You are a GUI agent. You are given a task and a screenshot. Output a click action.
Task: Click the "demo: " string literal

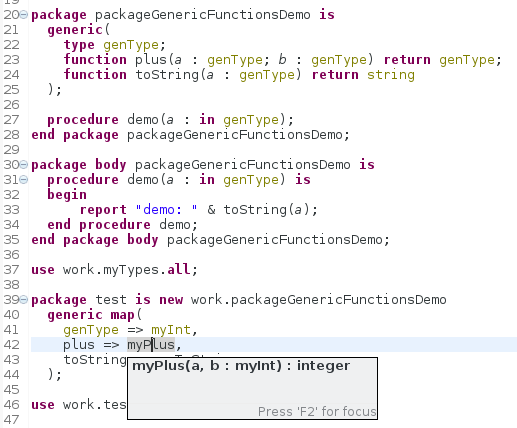point(166,210)
